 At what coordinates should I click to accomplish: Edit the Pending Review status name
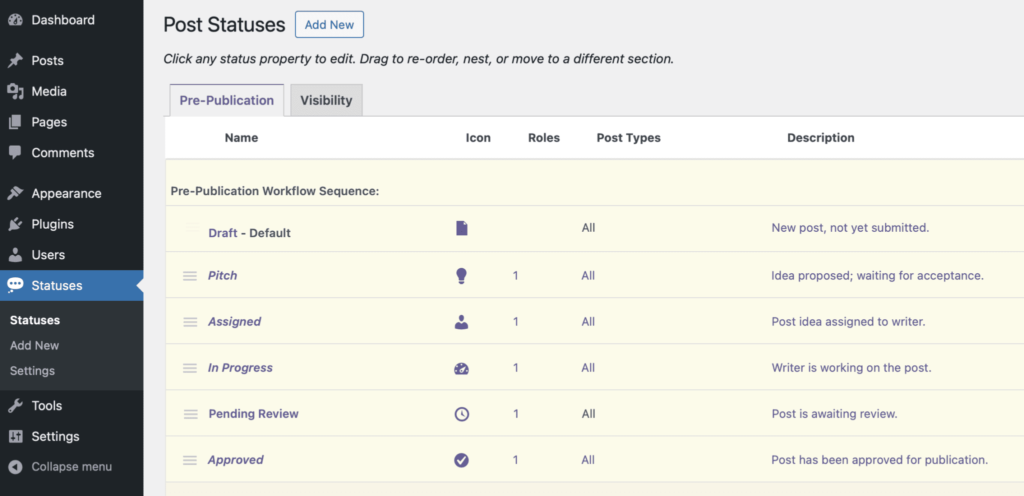[x=253, y=414]
